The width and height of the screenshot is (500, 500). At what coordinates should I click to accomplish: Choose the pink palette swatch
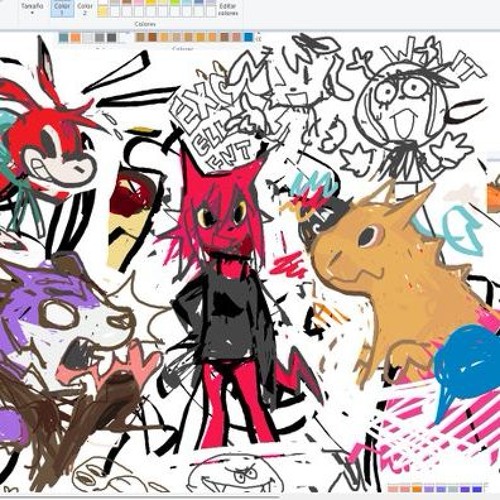[139, 2]
